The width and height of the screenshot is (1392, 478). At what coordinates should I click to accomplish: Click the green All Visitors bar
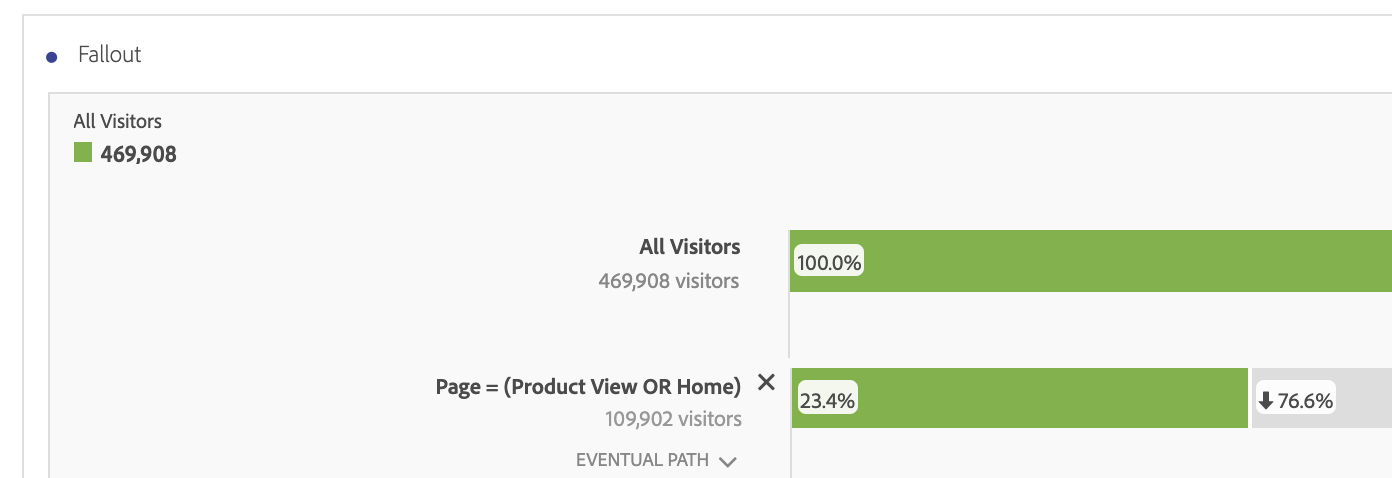1091,261
